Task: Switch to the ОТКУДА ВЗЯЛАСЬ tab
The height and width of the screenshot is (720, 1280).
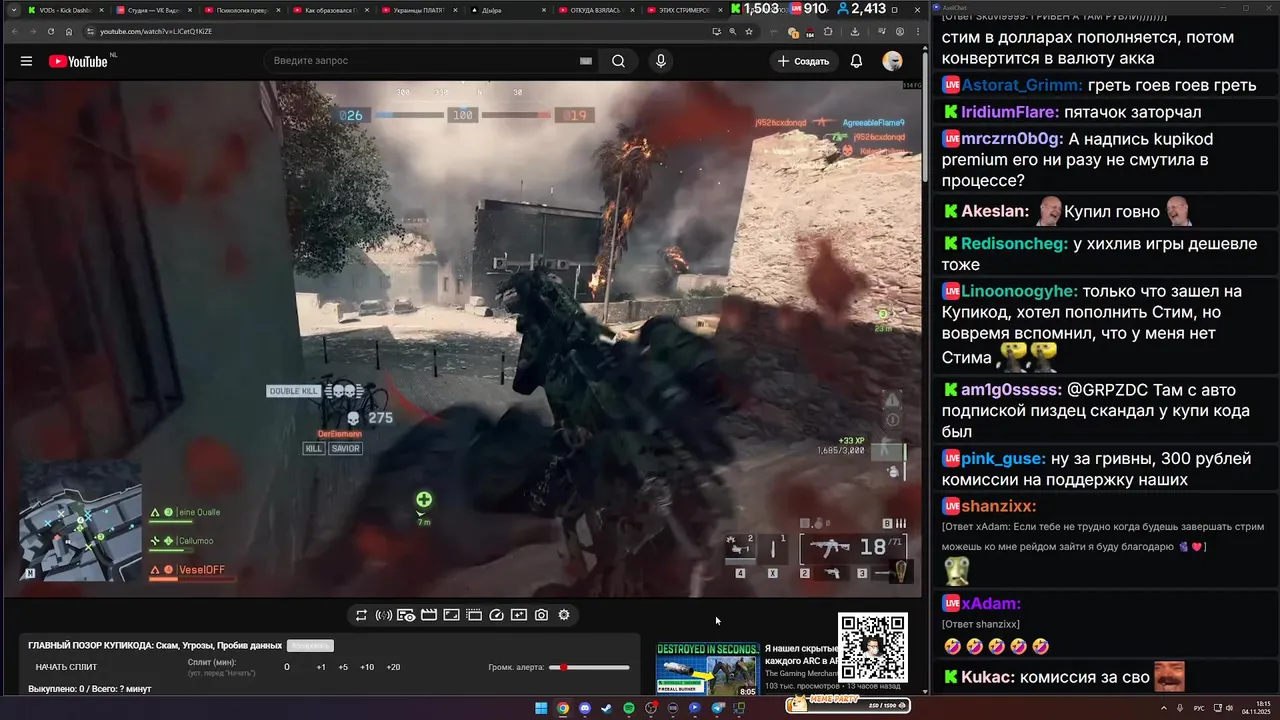Action: point(598,10)
